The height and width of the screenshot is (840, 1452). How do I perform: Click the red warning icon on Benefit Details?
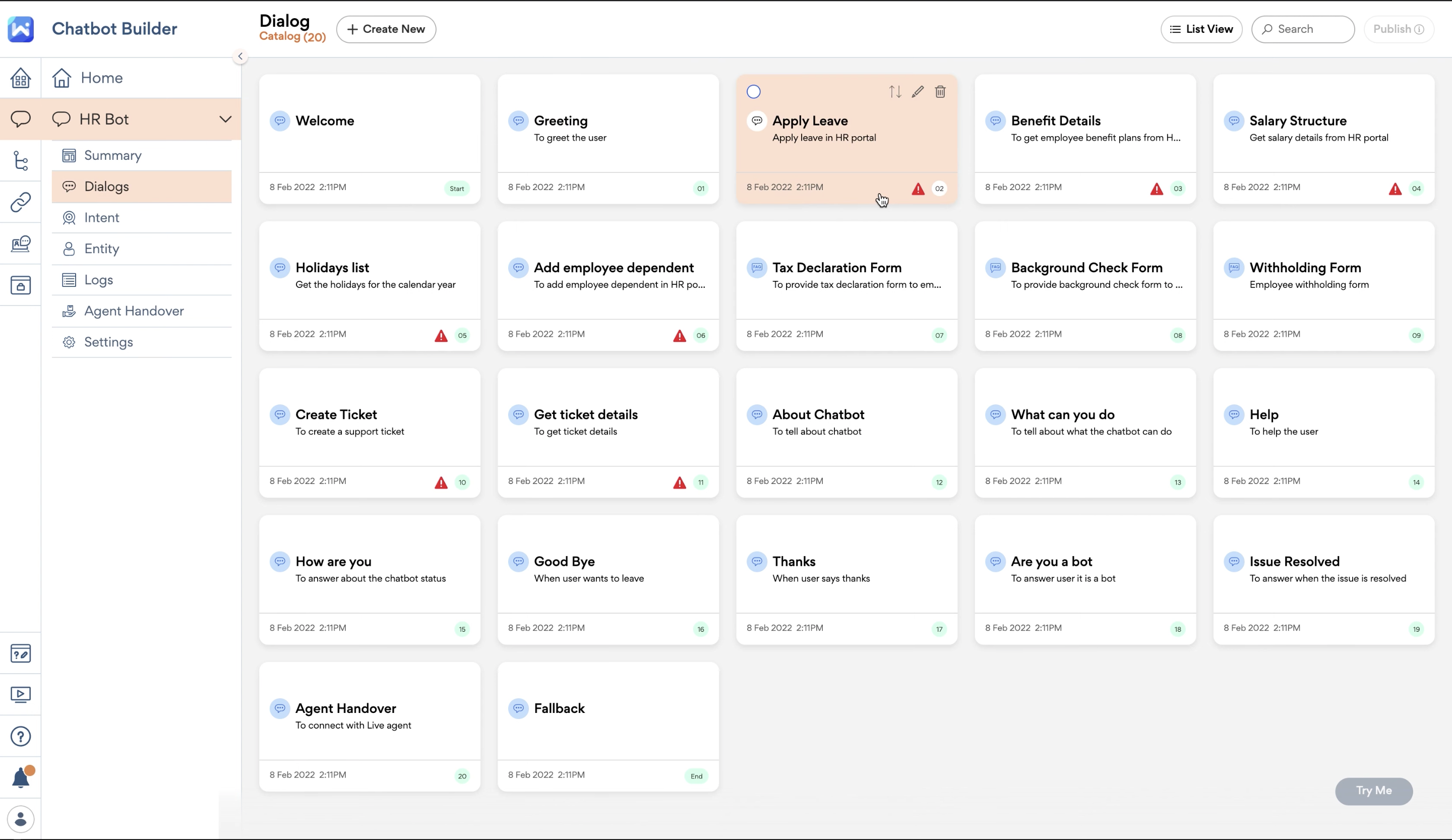[1156, 189]
